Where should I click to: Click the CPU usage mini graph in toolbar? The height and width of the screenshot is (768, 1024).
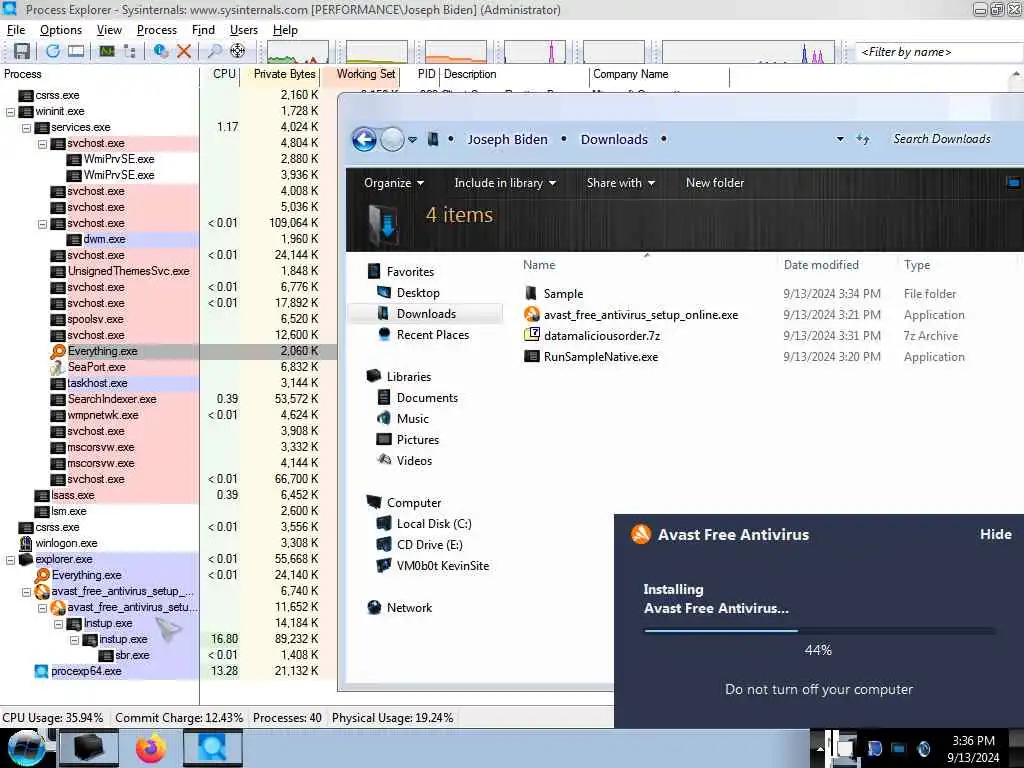coord(298,52)
